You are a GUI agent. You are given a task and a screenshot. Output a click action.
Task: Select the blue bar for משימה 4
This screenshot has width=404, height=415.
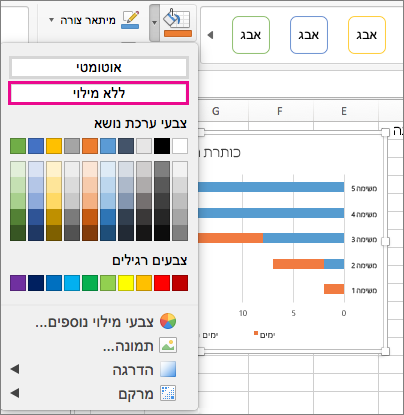click(x=271, y=213)
